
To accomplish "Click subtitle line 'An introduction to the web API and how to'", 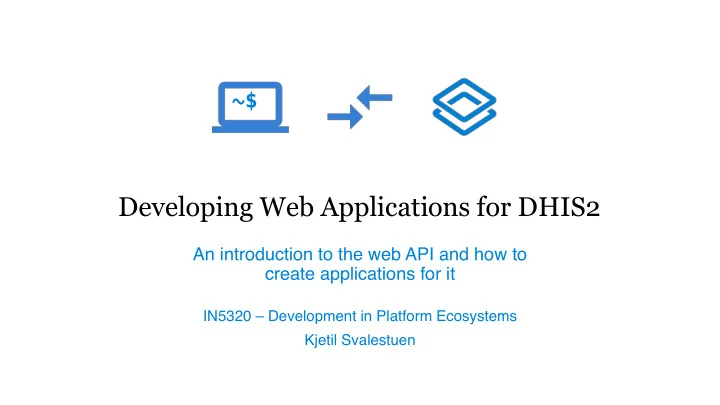I will 360,254.
